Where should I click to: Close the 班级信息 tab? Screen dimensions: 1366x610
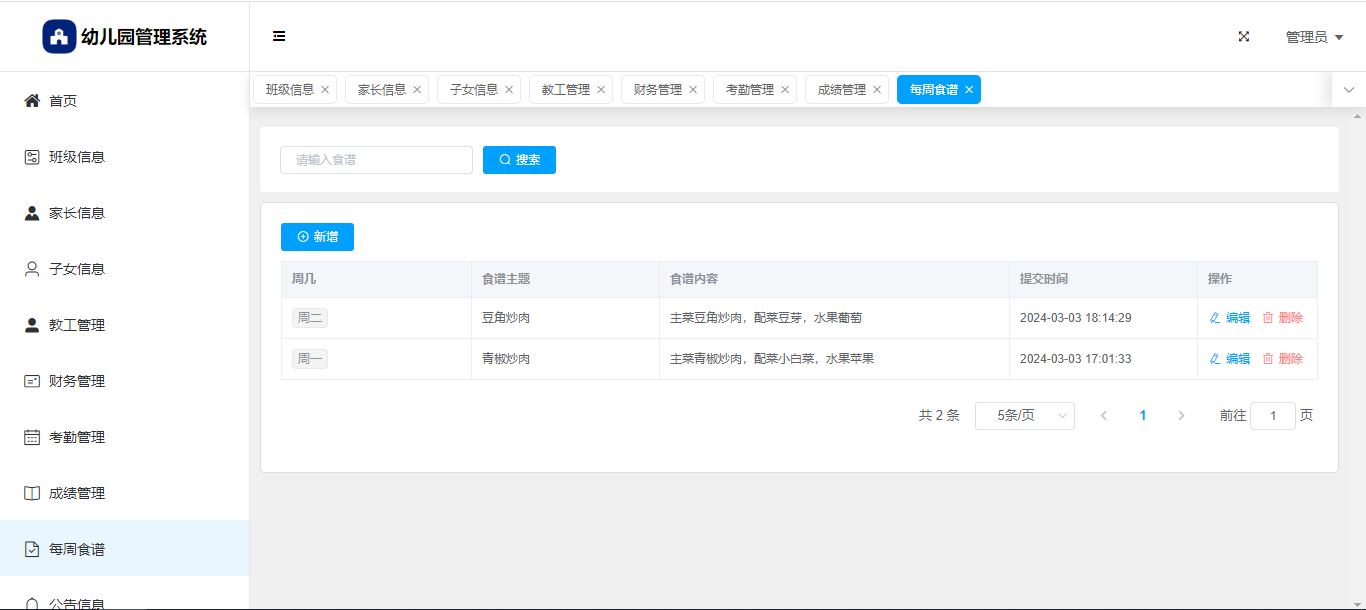pyautogui.click(x=325, y=90)
